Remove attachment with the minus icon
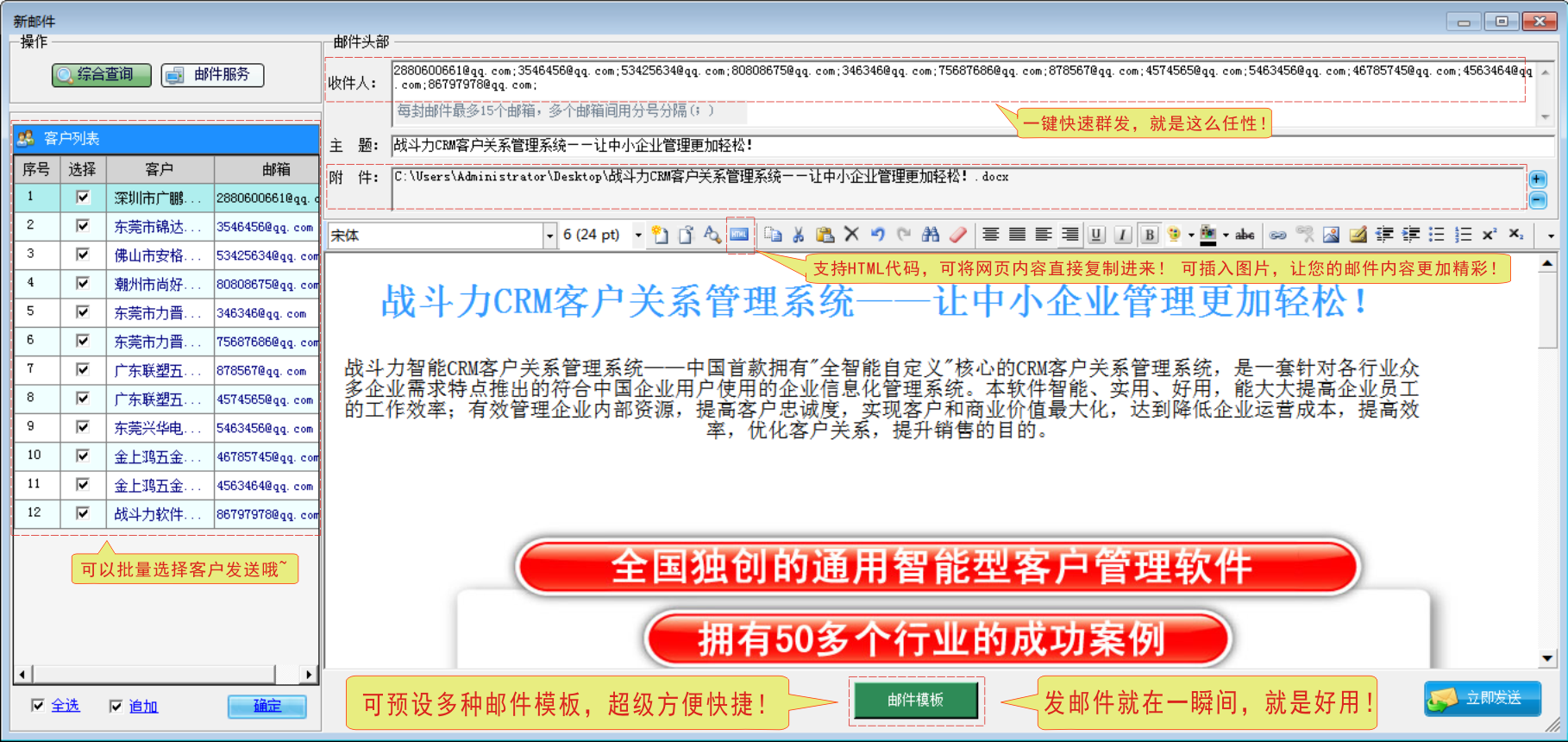 tap(1538, 200)
